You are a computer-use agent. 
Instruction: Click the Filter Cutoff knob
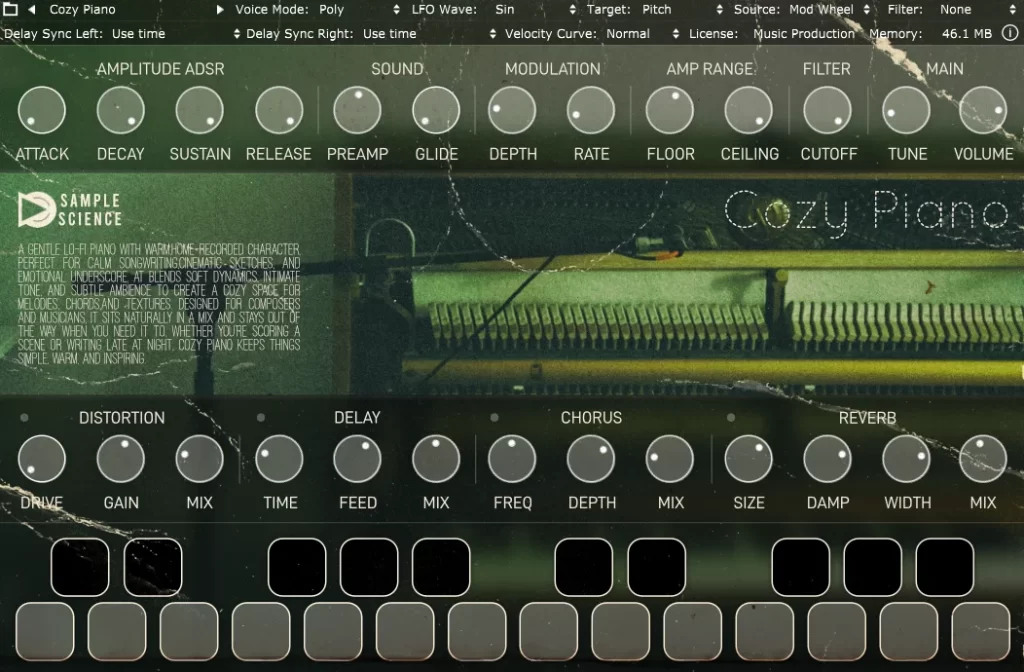tap(827, 110)
